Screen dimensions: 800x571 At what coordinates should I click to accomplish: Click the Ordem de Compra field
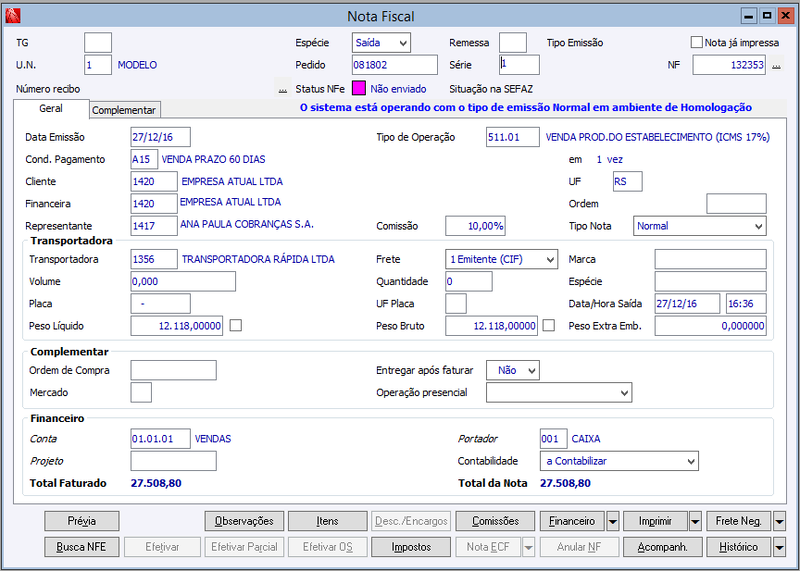[173, 370]
